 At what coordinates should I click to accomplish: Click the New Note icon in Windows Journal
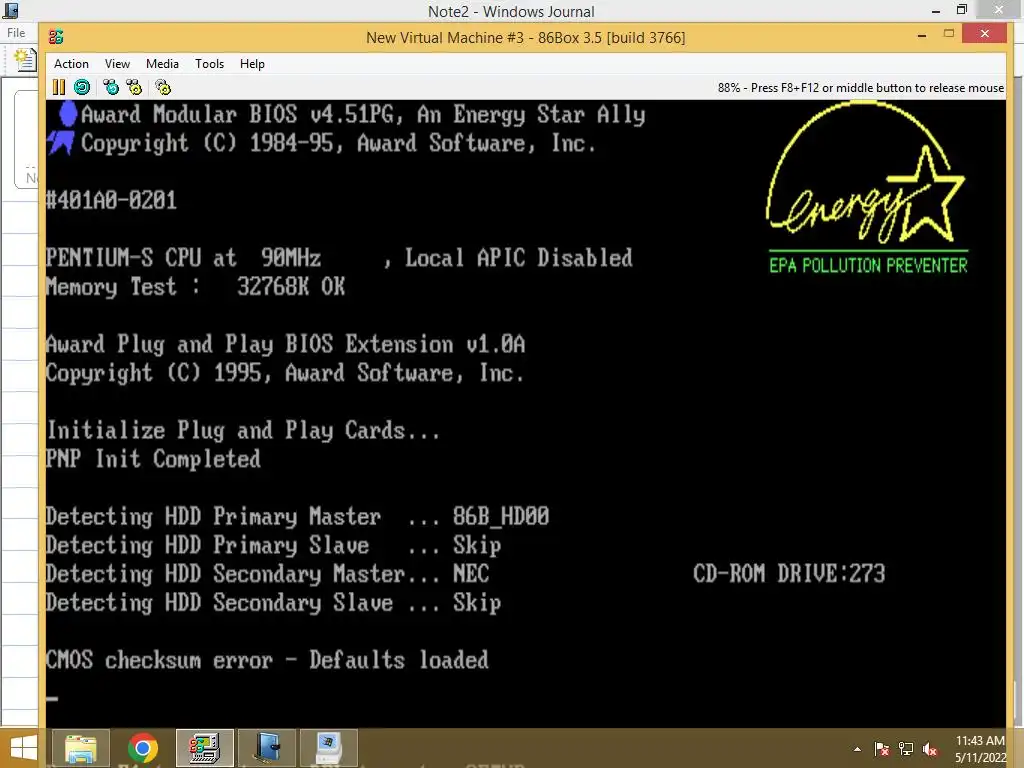pyautogui.click(x=25, y=60)
